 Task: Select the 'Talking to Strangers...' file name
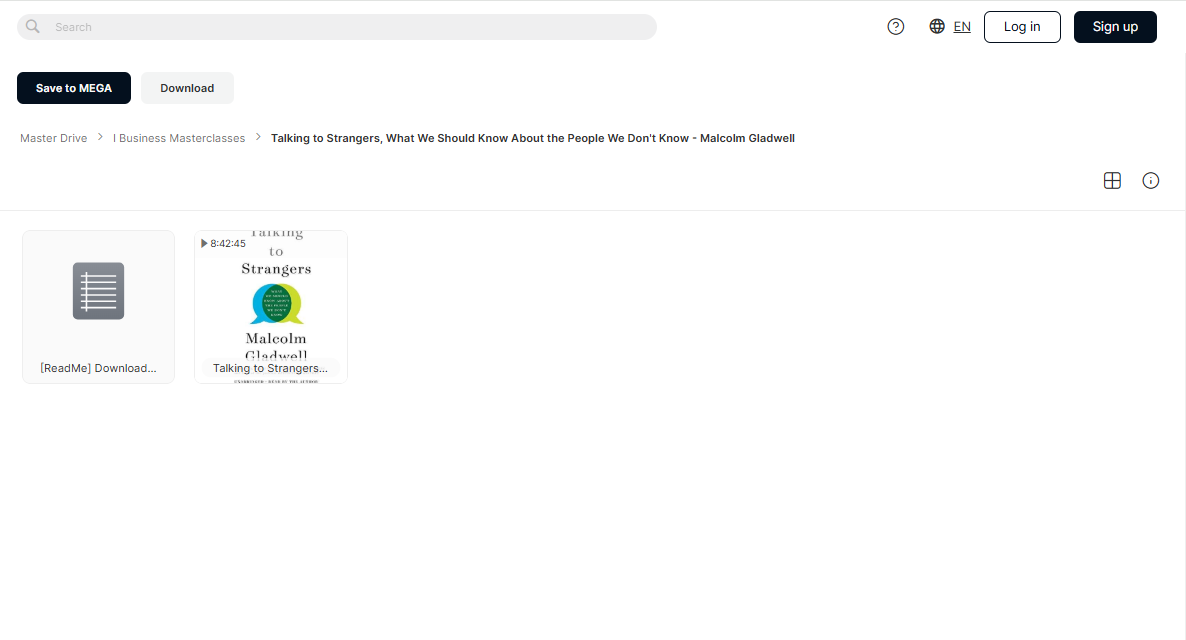270,368
